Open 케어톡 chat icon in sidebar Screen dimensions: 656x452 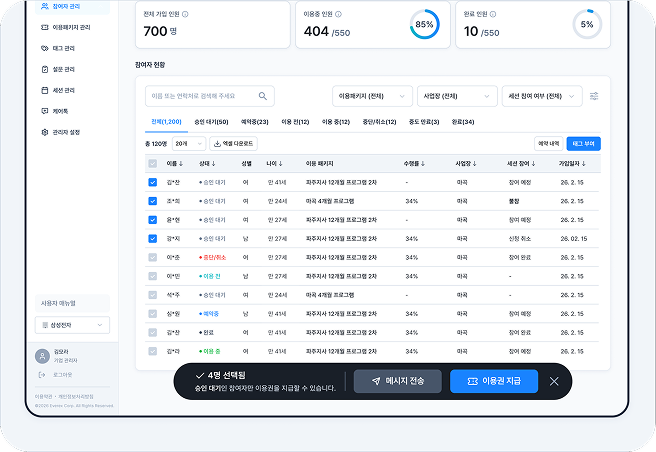(x=45, y=111)
